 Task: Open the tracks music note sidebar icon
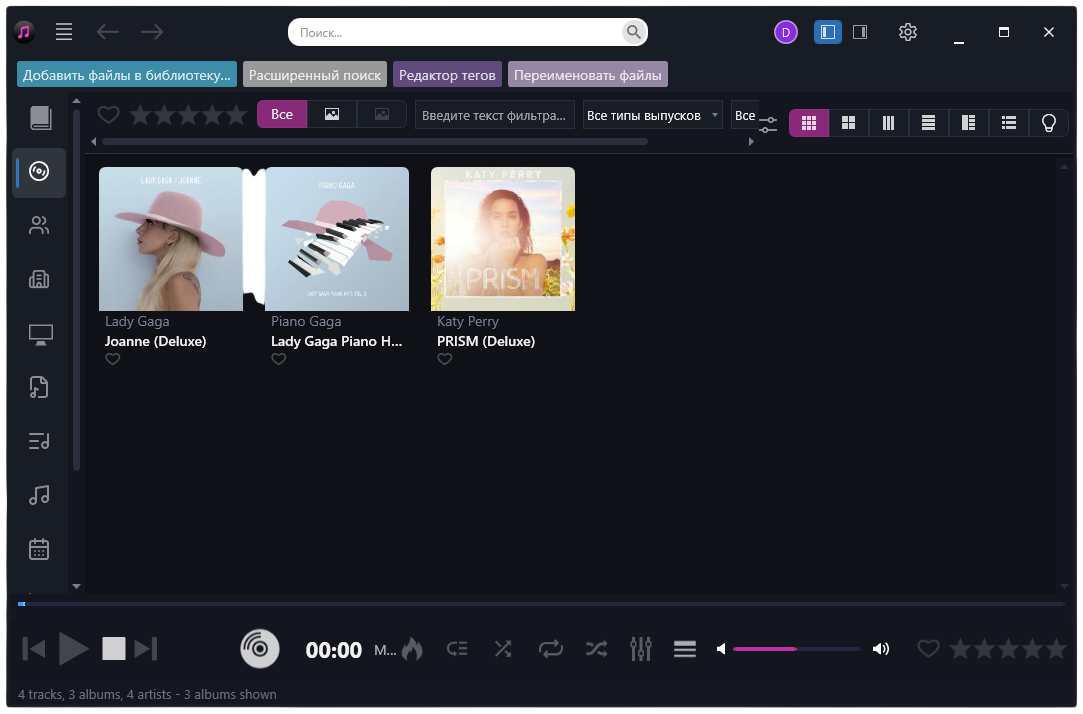coord(39,495)
